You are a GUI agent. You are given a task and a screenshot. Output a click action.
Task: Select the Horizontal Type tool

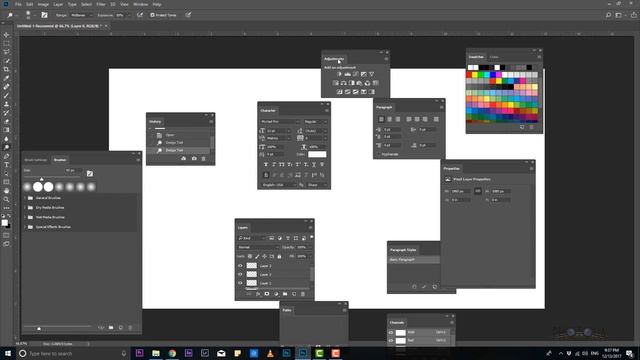(x=7, y=165)
